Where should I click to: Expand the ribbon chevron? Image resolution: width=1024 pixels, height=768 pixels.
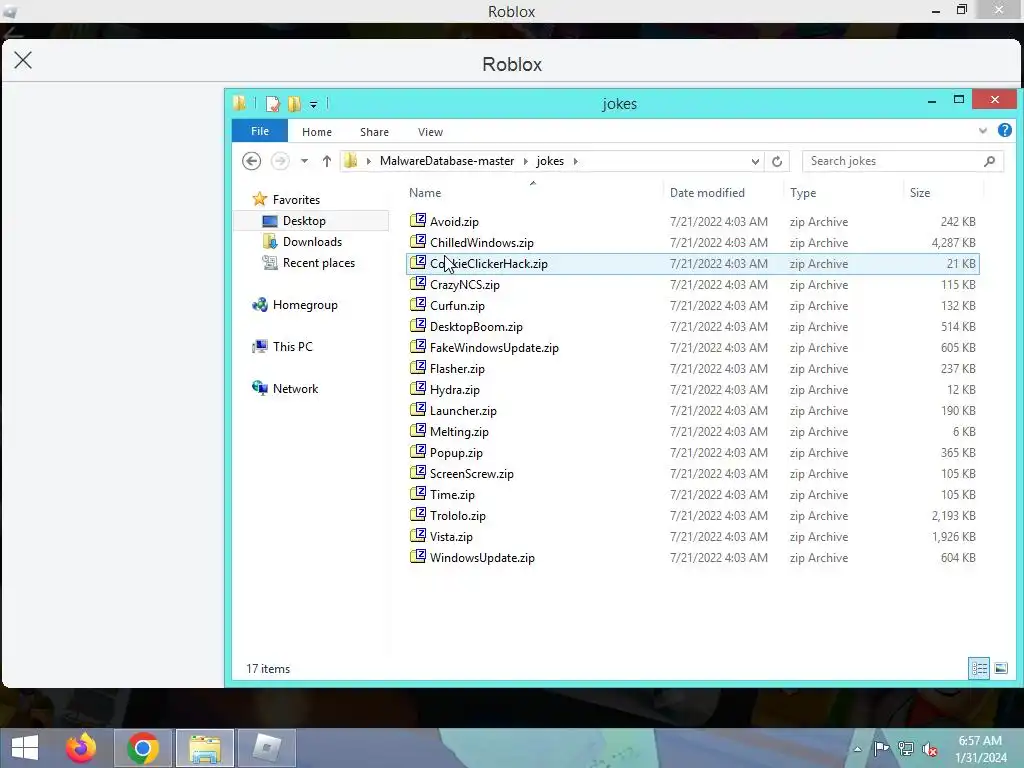point(982,131)
